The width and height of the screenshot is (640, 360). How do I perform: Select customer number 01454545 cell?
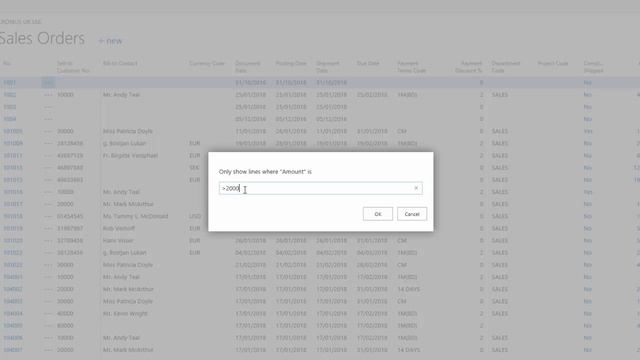point(70,216)
